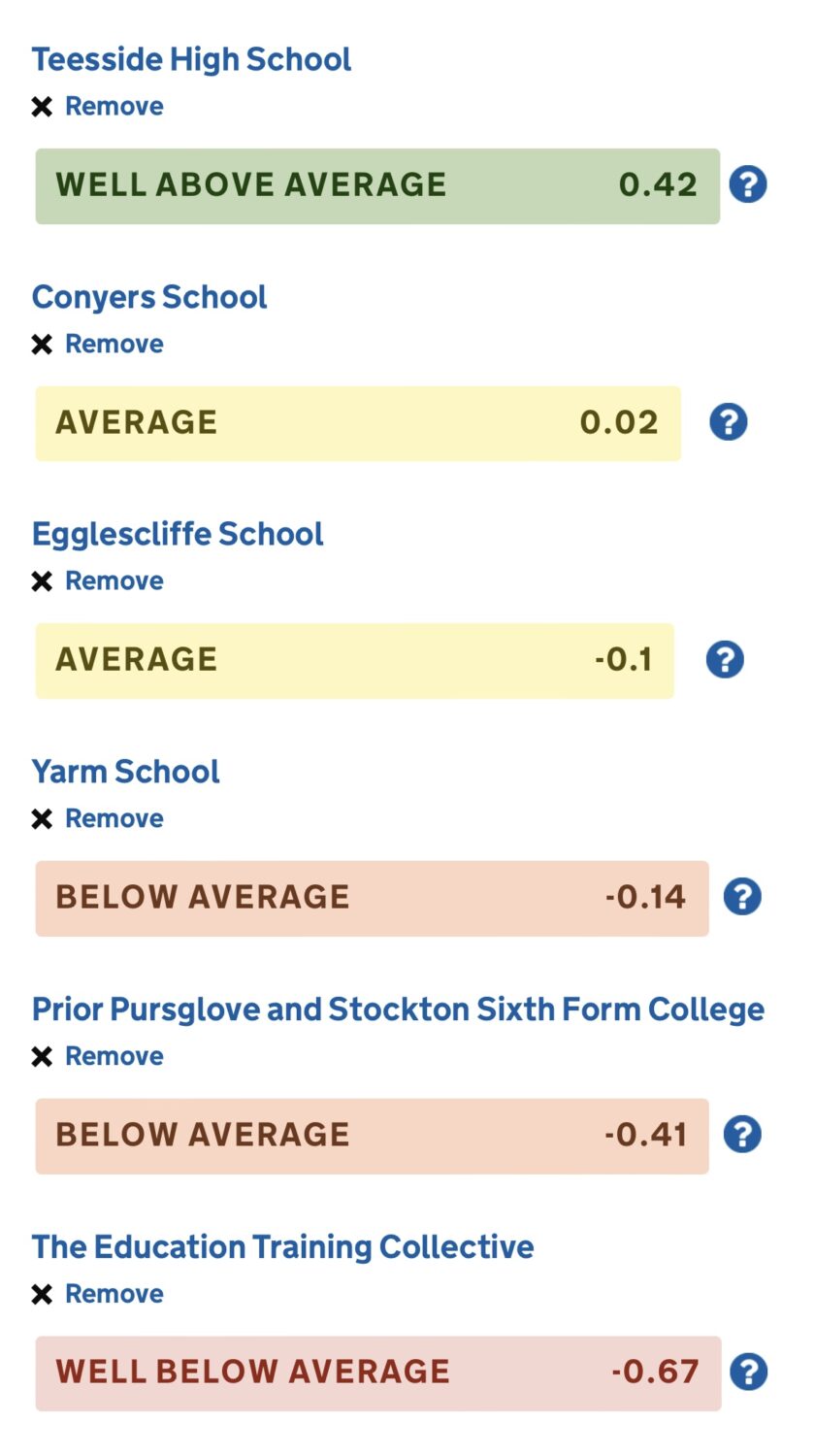Viewport: 815px width, 1456px height.
Task: Open help icon beside Teesside High School score
Action: (747, 184)
